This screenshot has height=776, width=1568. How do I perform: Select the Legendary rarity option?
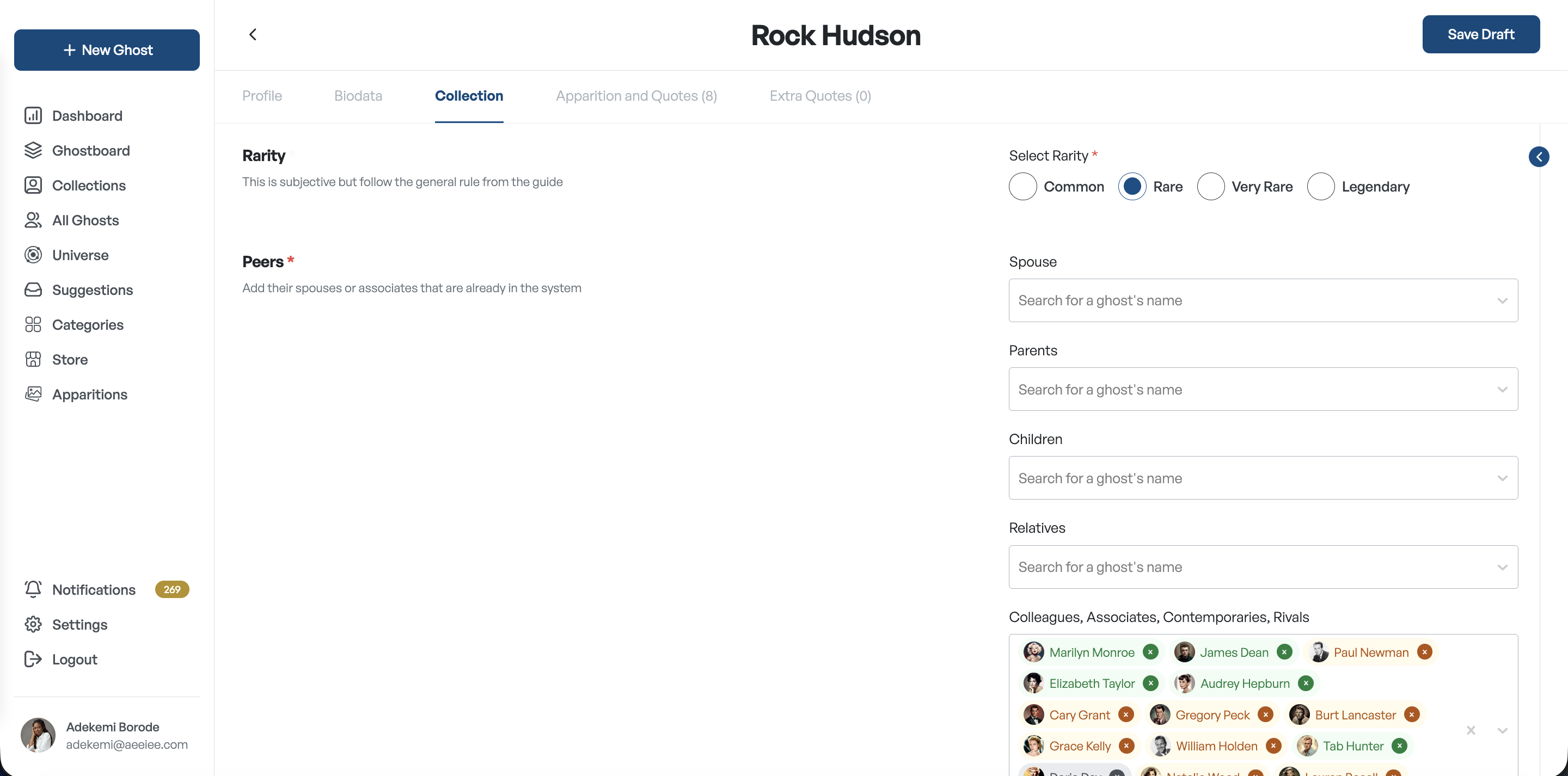[x=1320, y=187]
